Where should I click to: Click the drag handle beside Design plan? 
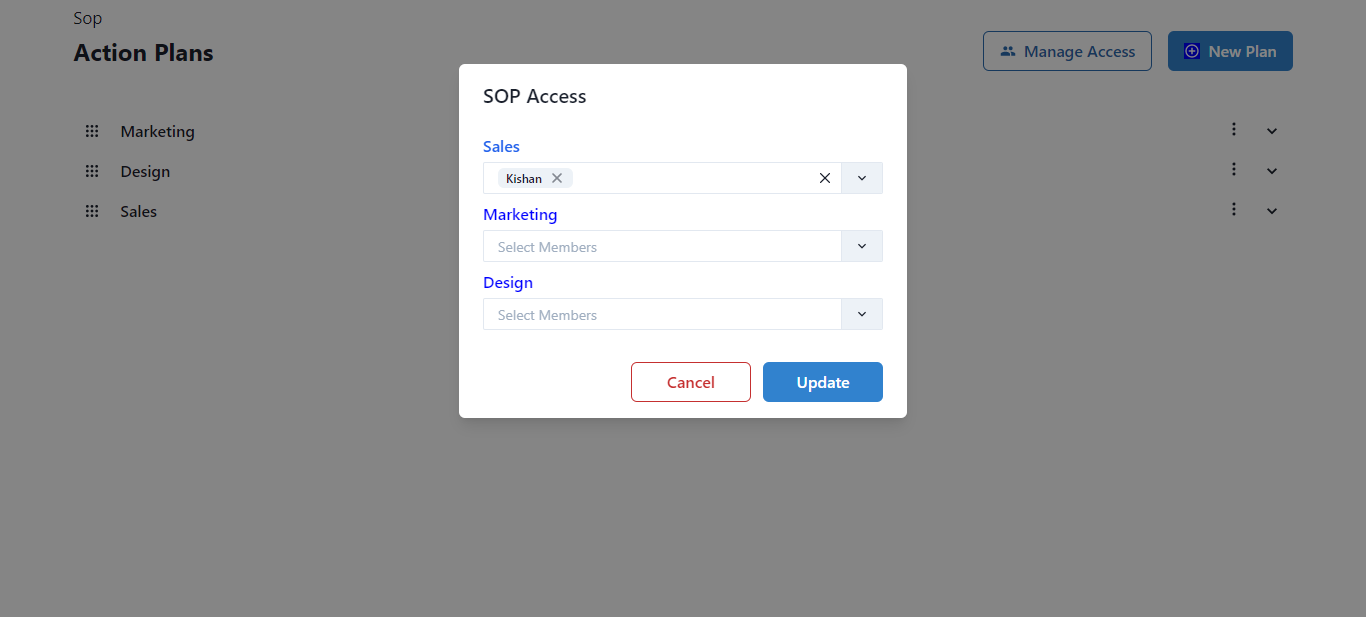click(91, 171)
